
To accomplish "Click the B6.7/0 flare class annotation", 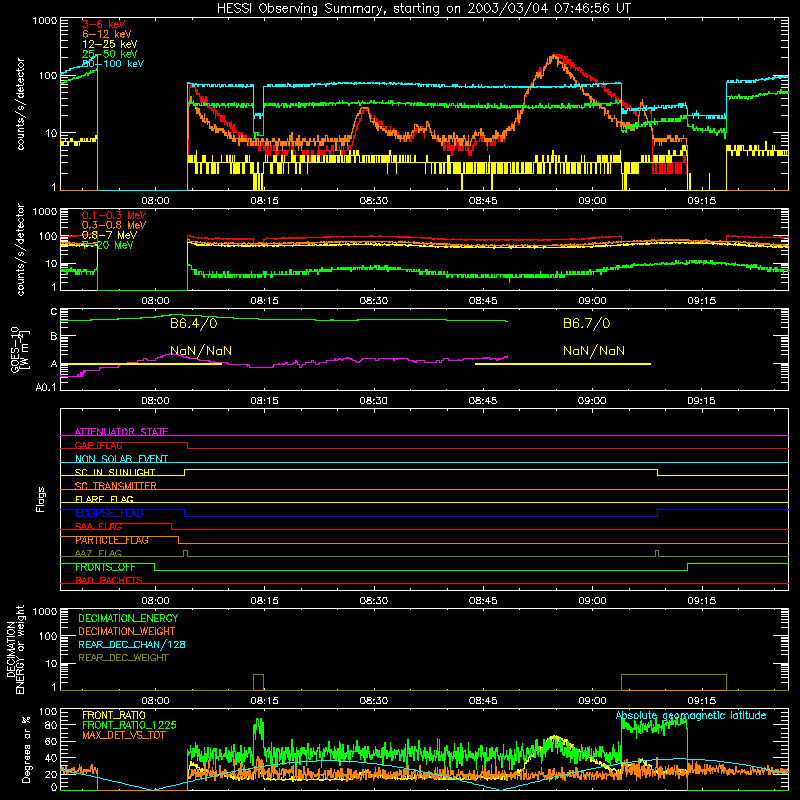I will [x=587, y=323].
